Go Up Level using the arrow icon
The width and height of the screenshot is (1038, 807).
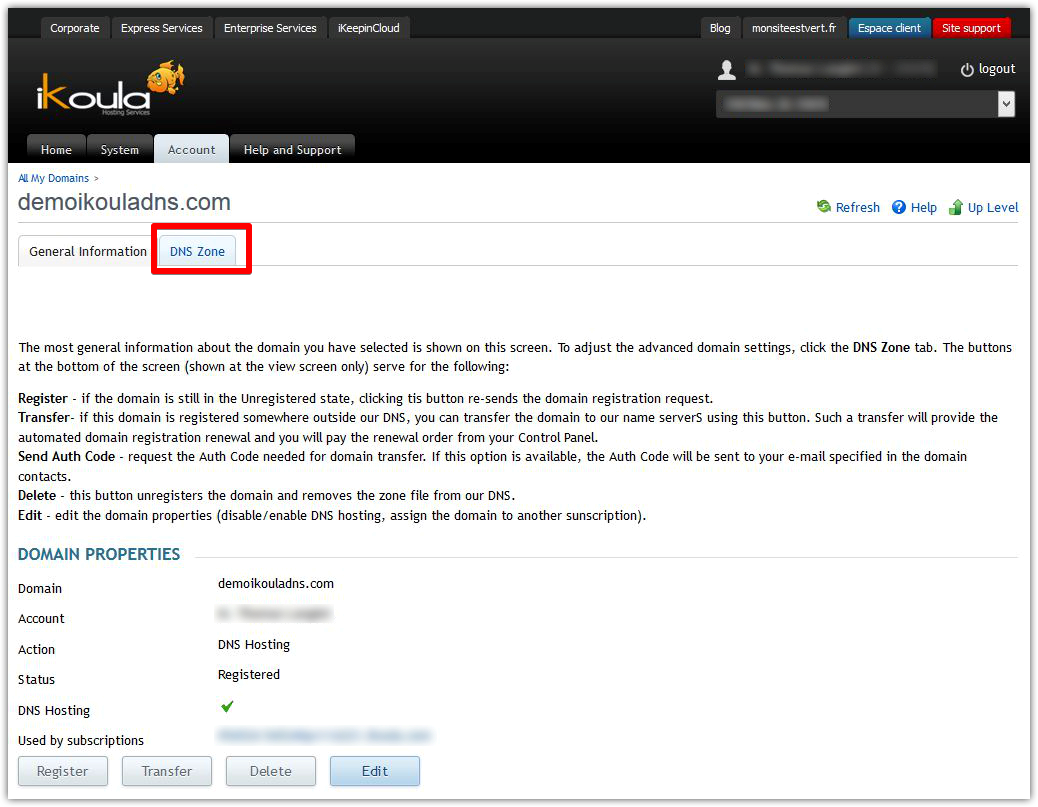point(984,207)
